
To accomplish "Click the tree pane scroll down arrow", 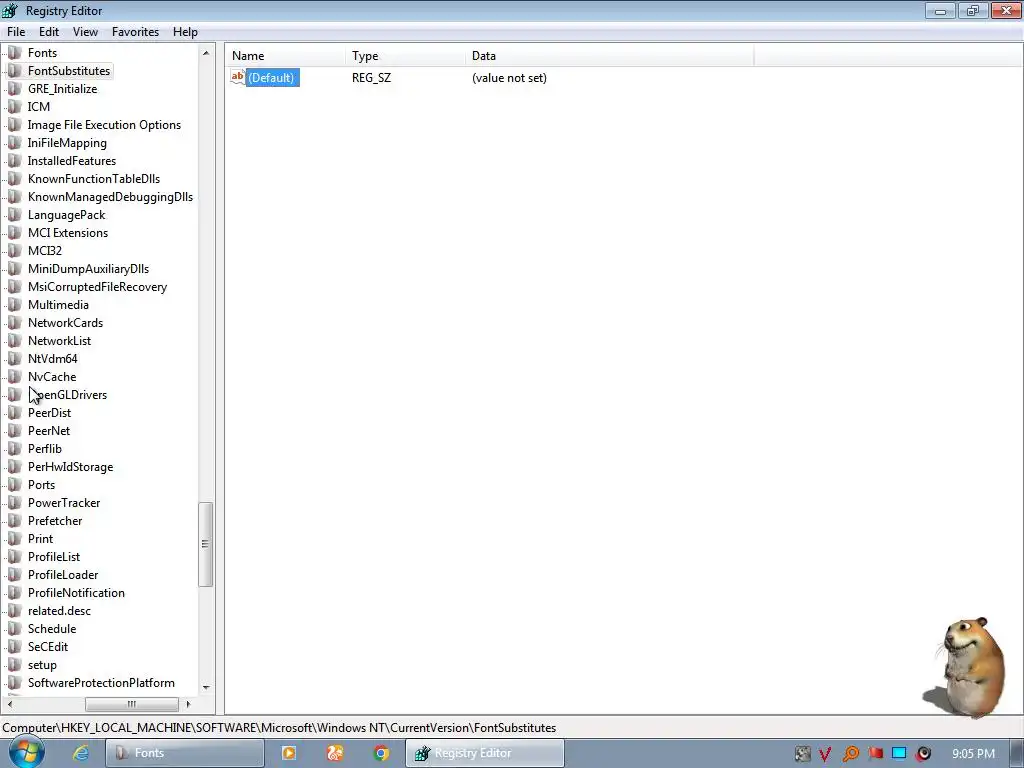I will click(206, 687).
